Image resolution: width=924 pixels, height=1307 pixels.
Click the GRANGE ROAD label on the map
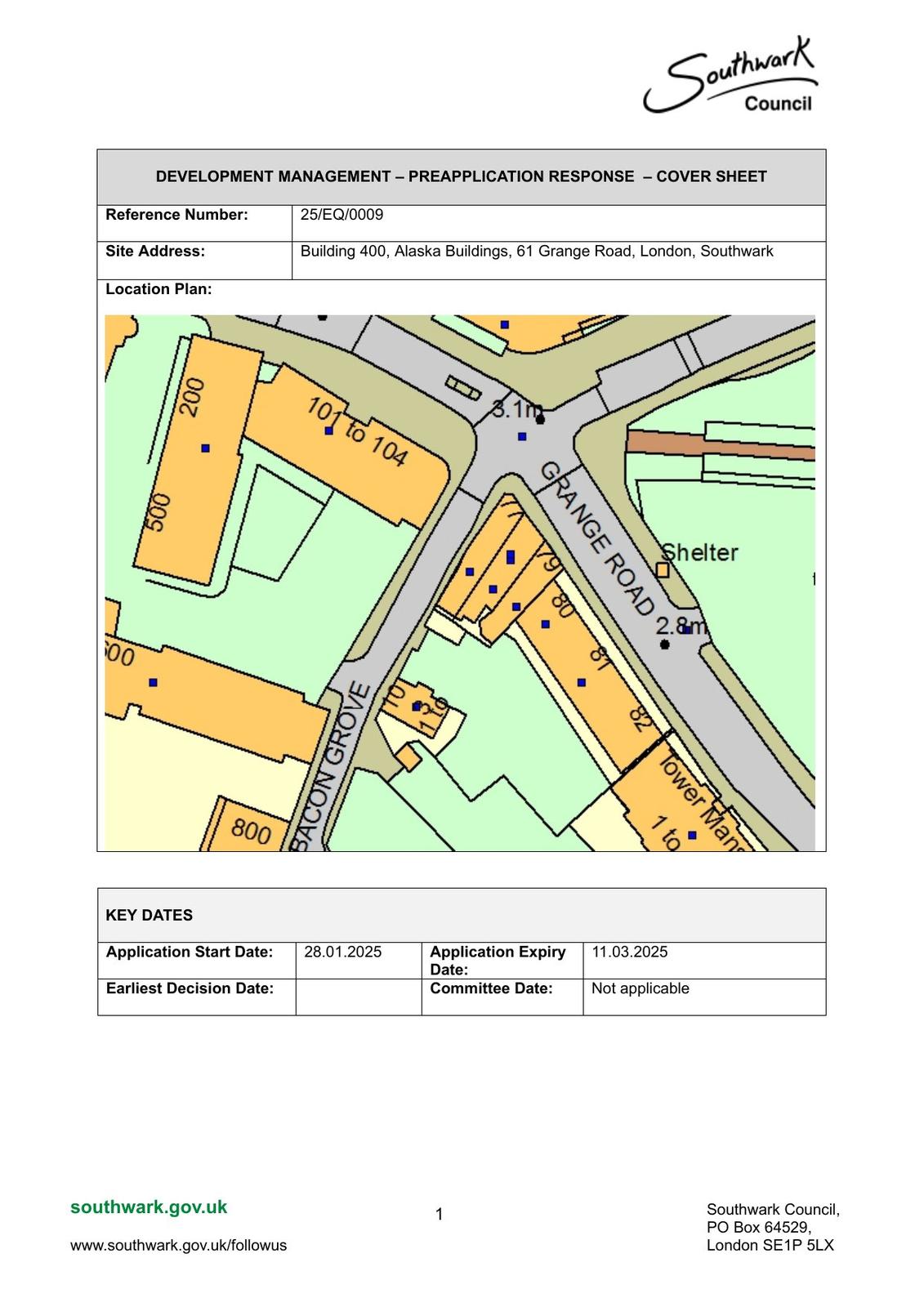(x=597, y=538)
